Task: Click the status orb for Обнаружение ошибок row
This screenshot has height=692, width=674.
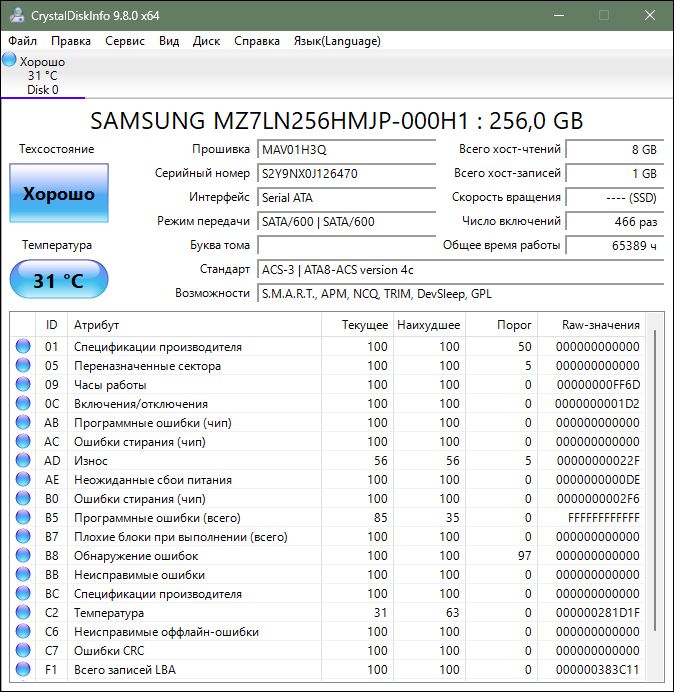Action: click(23, 555)
